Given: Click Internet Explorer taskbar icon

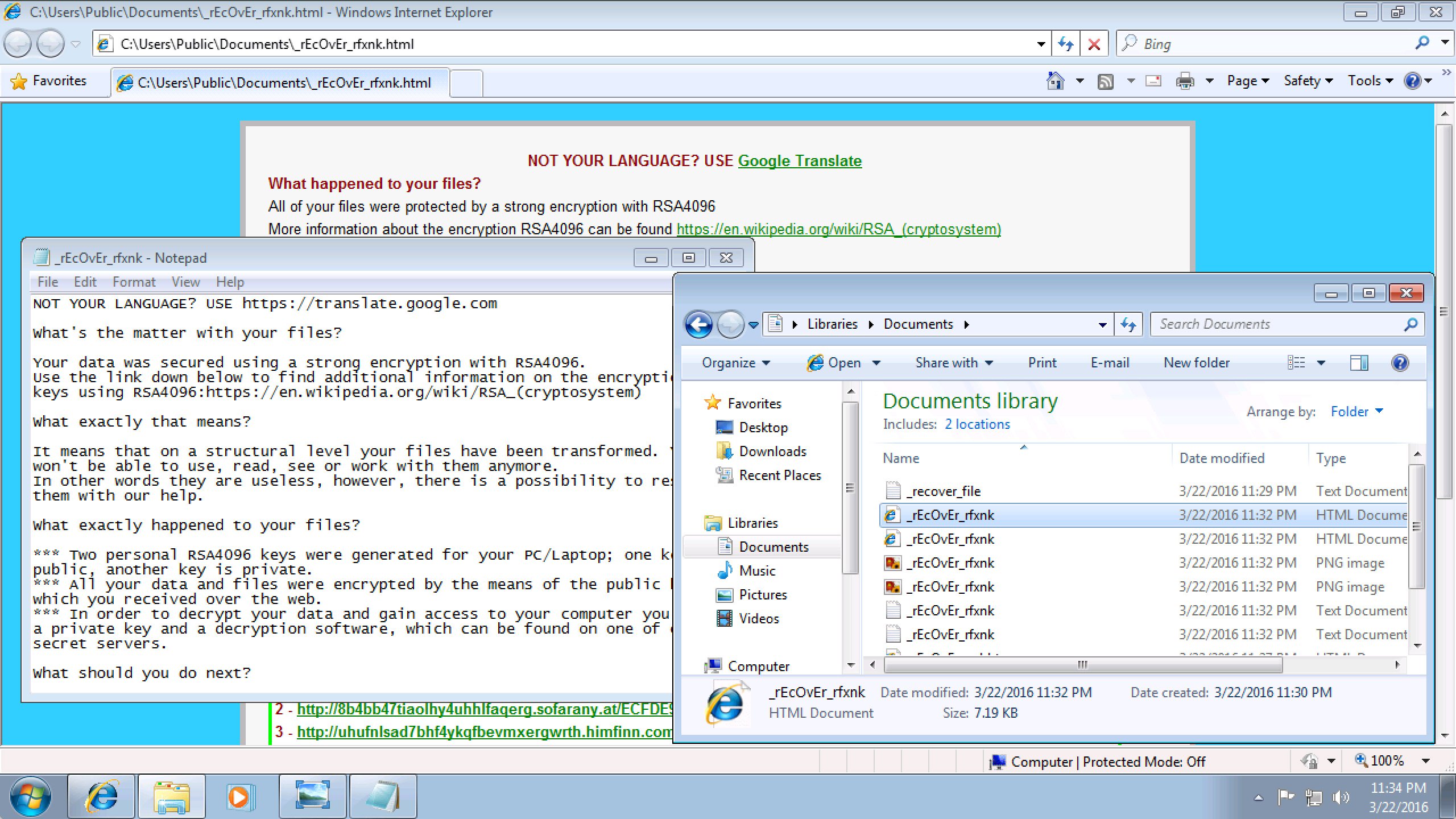Looking at the screenshot, I should coord(101,796).
